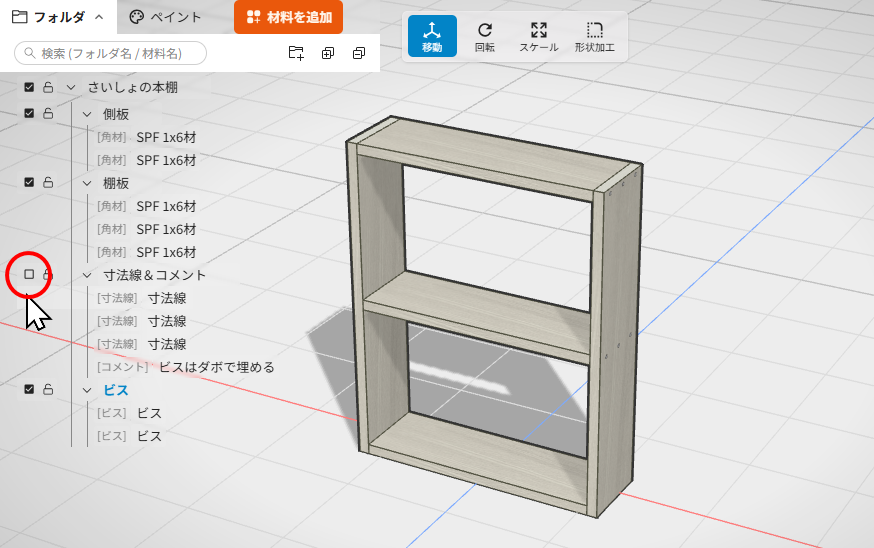Toggle lock icon for 側板 folder
The height and width of the screenshot is (548, 874).
[x=48, y=113]
